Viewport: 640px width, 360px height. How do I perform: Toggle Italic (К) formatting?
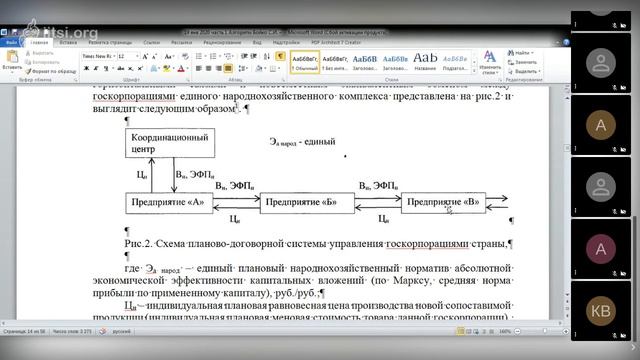(x=96, y=69)
